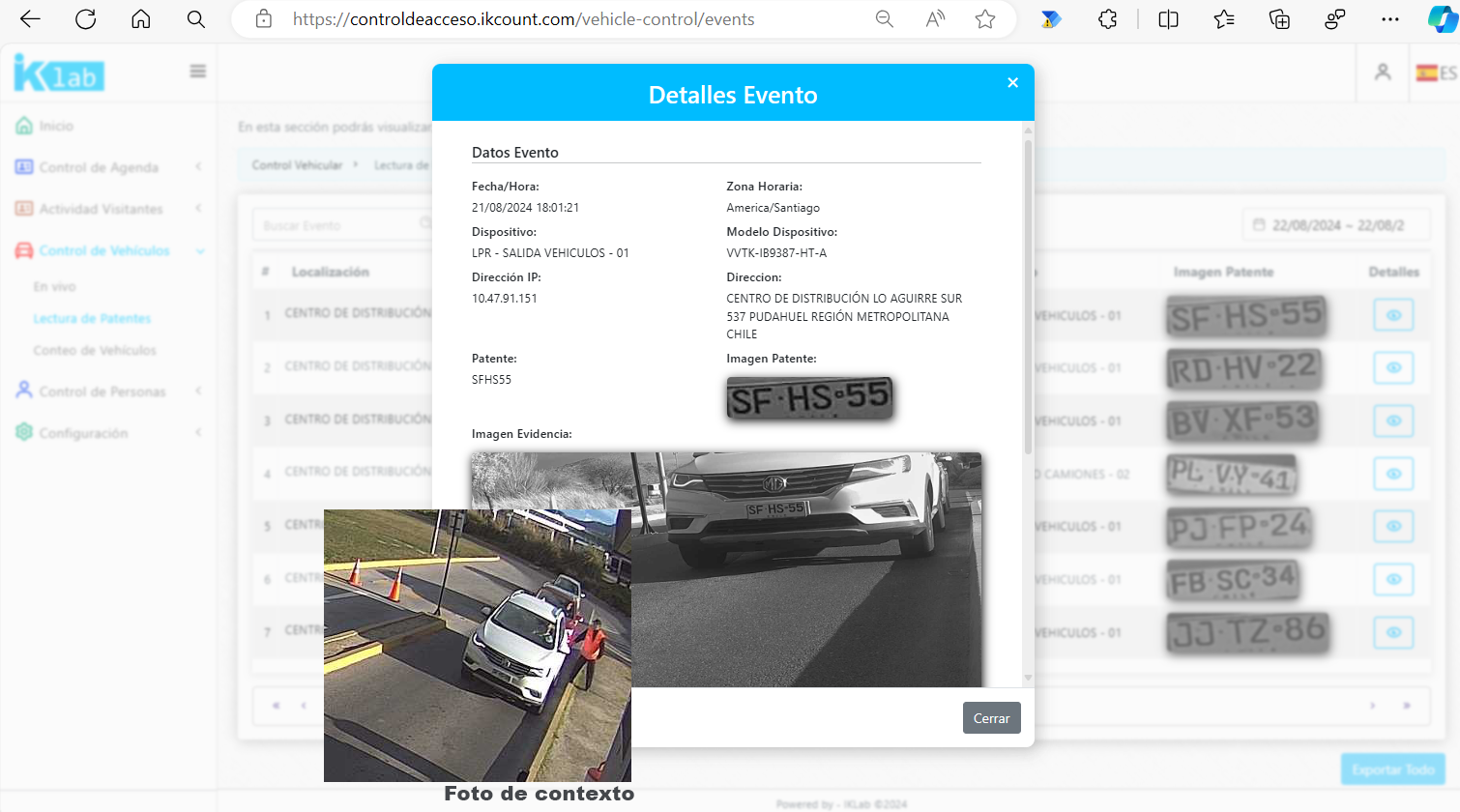1460x812 pixels.
Task: Open the date range picker field
Action: pos(1336,225)
